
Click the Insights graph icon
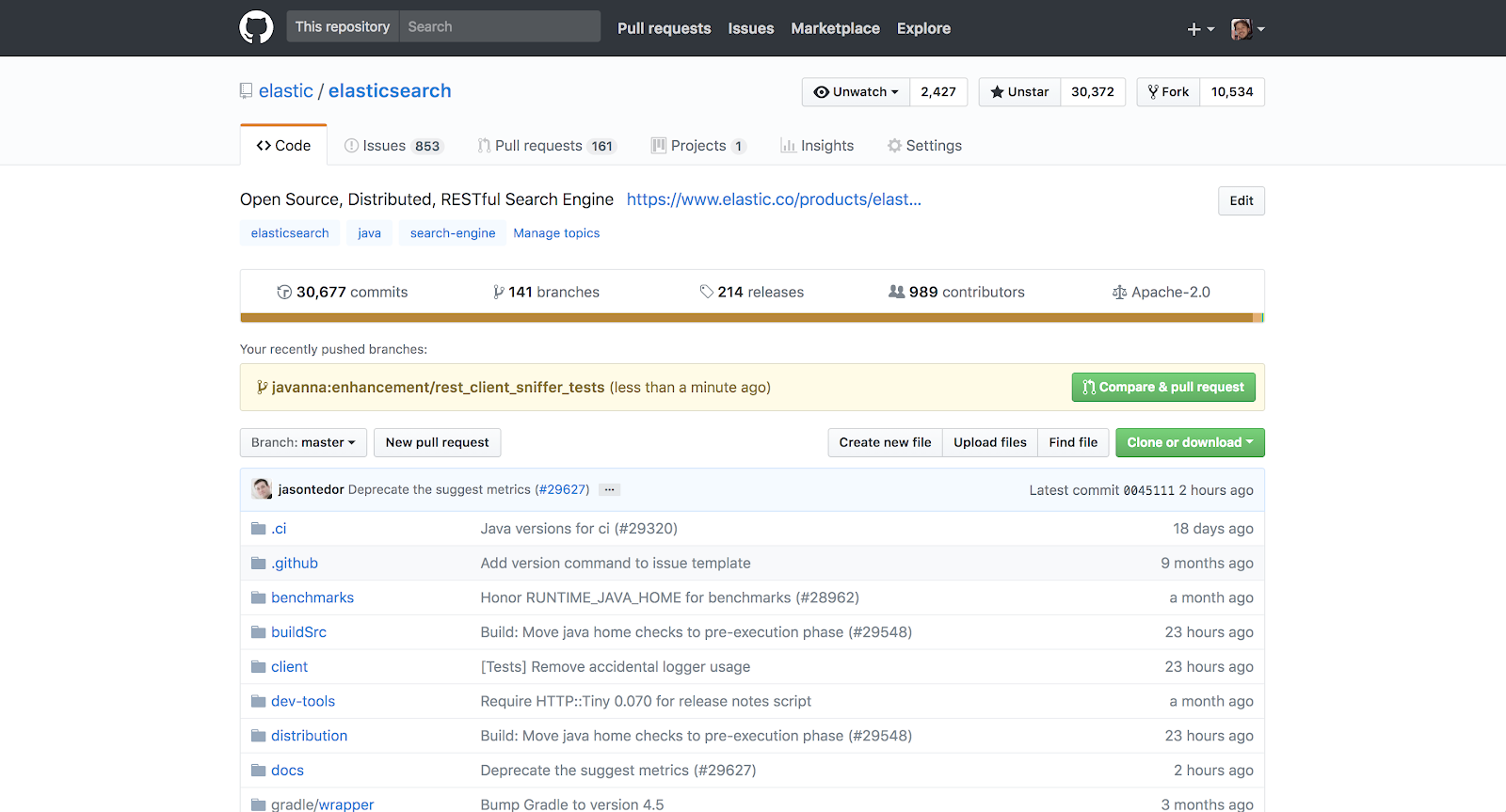pos(788,146)
